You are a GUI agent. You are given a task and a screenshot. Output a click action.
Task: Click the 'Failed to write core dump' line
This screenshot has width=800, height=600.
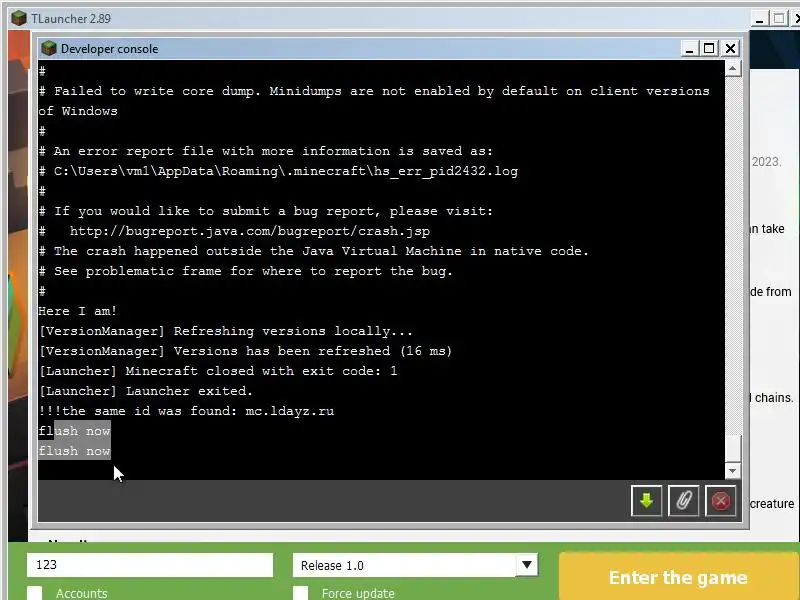[x=374, y=101]
